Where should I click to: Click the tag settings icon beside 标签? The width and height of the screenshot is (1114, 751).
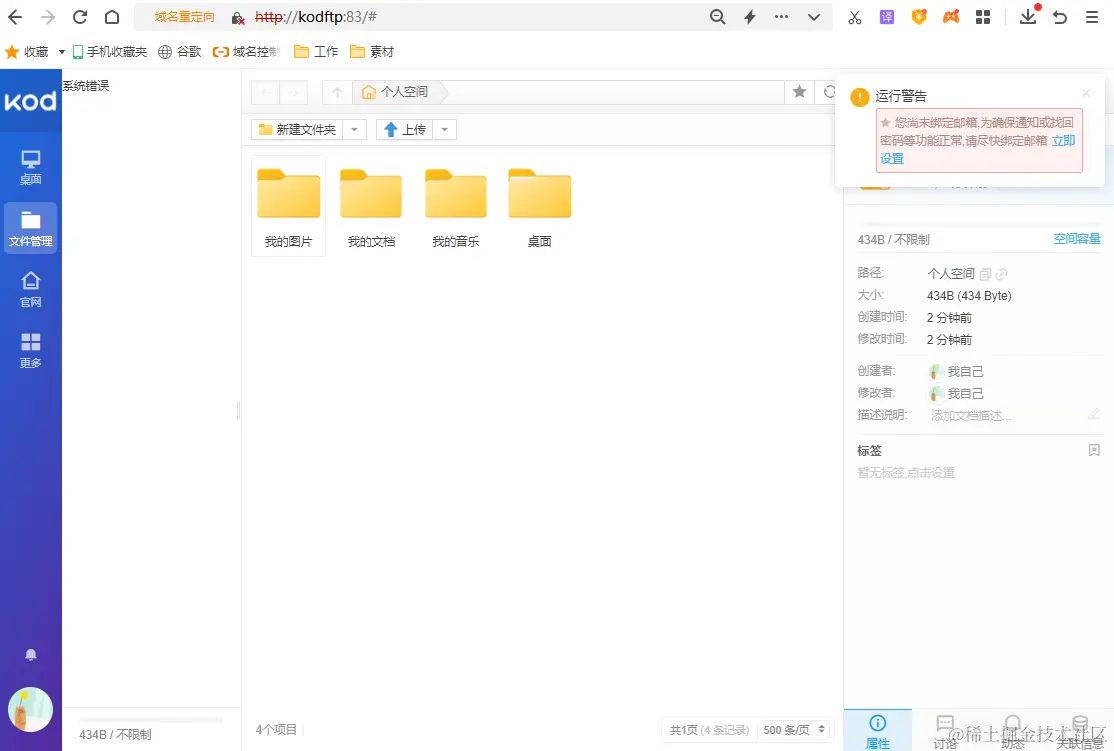click(1094, 450)
